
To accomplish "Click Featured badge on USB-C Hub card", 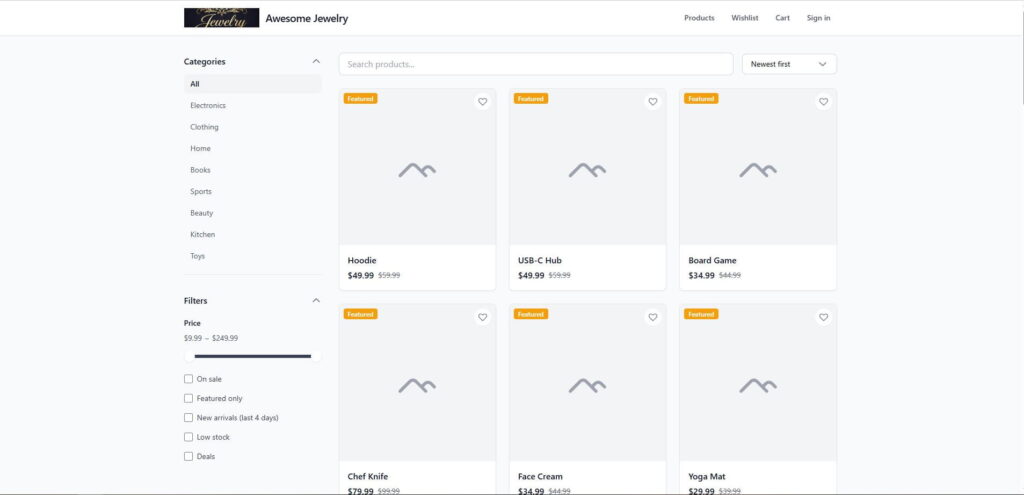I will (x=531, y=99).
